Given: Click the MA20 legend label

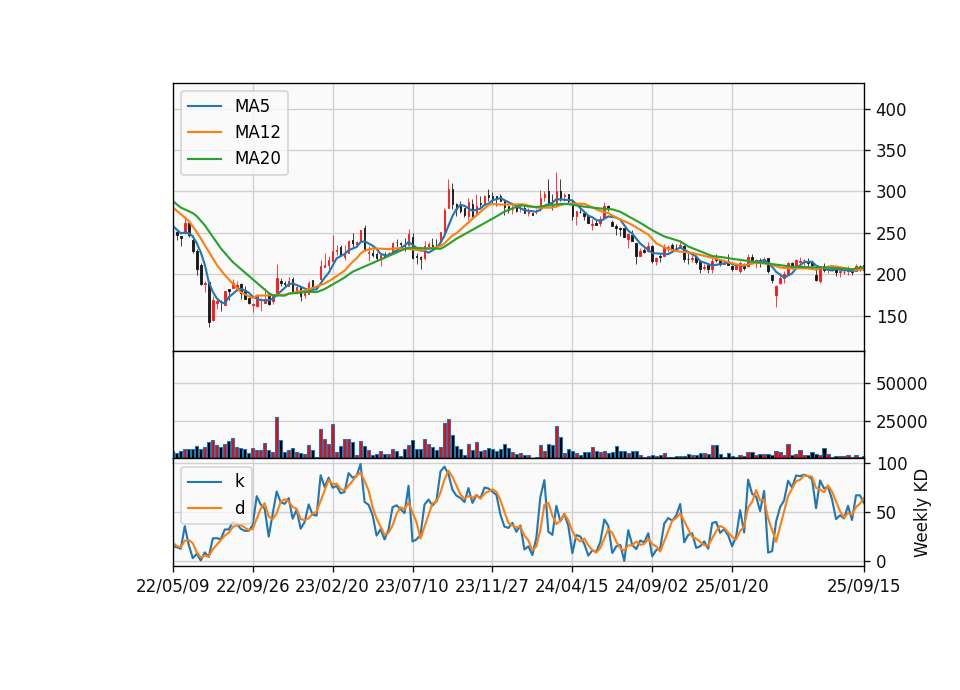Looking at the screenshot, I should pyautogui.click(x=257, y=158).
